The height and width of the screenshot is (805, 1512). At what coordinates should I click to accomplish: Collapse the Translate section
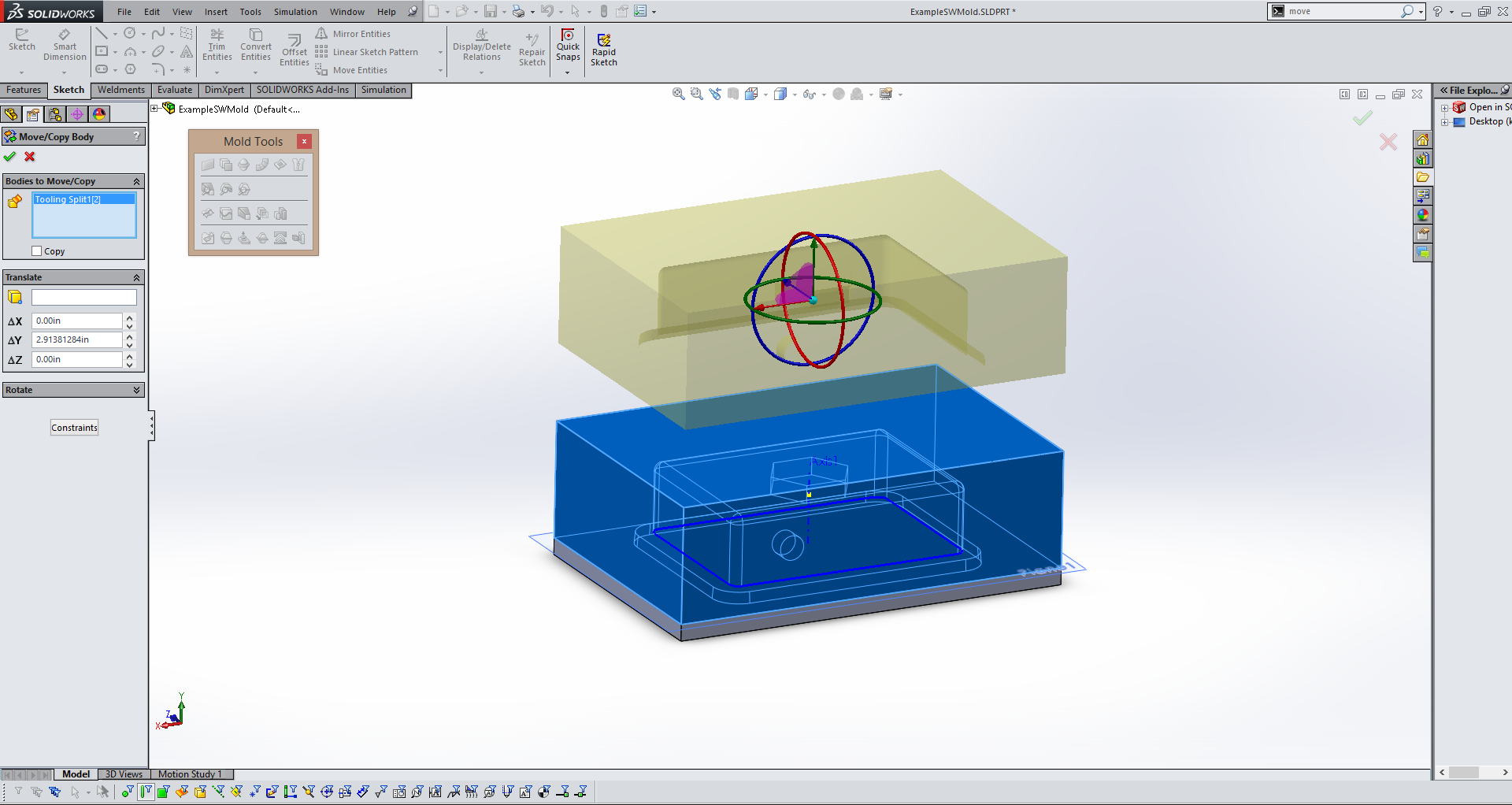pyautogui.click(x=137, y=277)
